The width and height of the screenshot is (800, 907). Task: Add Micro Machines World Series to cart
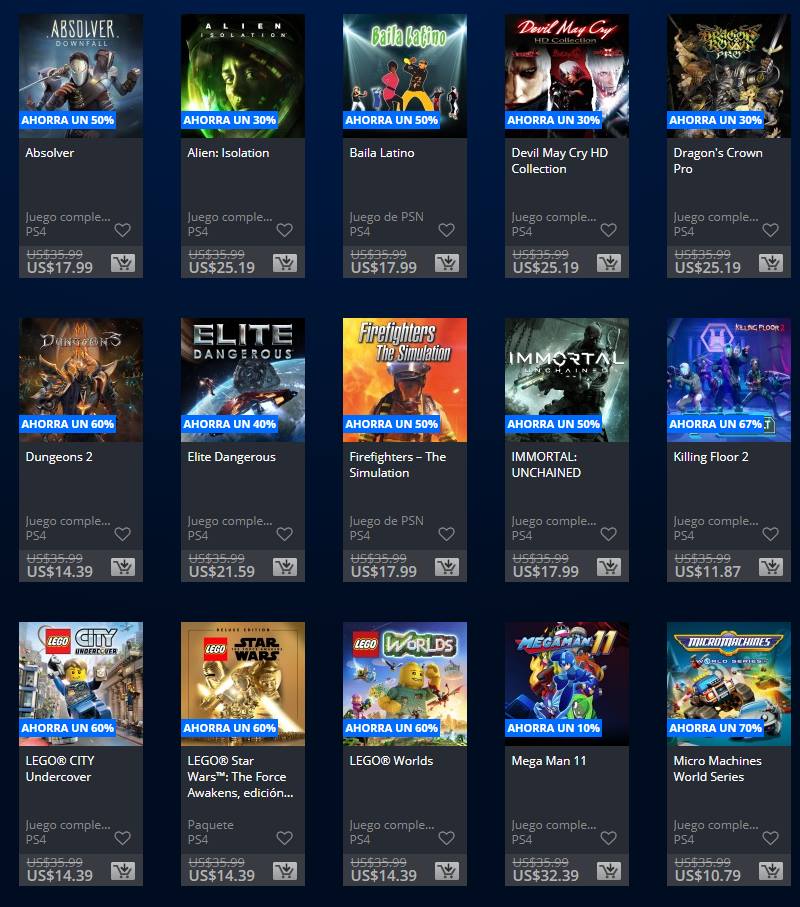[770, 871]
